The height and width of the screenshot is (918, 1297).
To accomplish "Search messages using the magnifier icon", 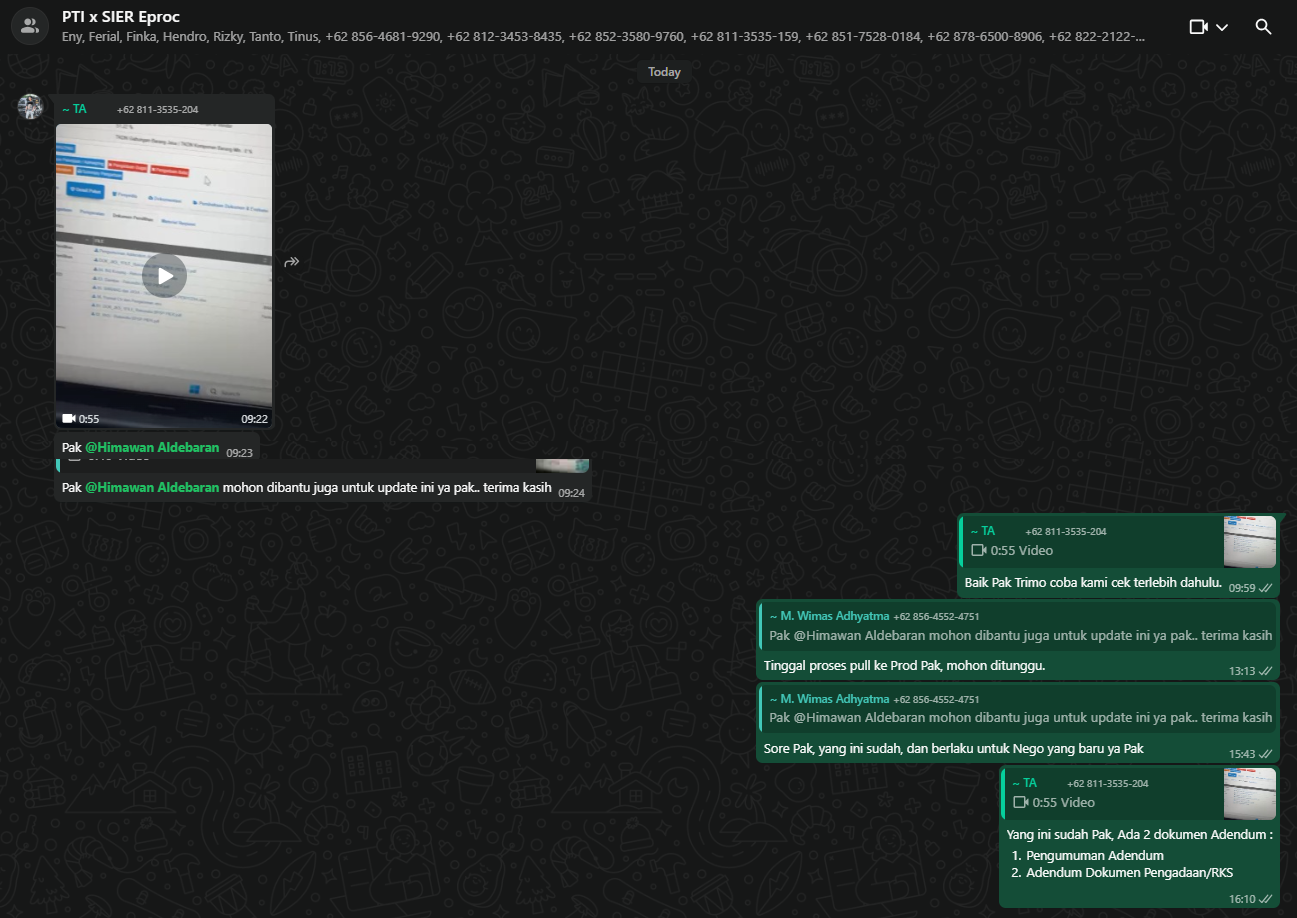I will point(1263,27).
